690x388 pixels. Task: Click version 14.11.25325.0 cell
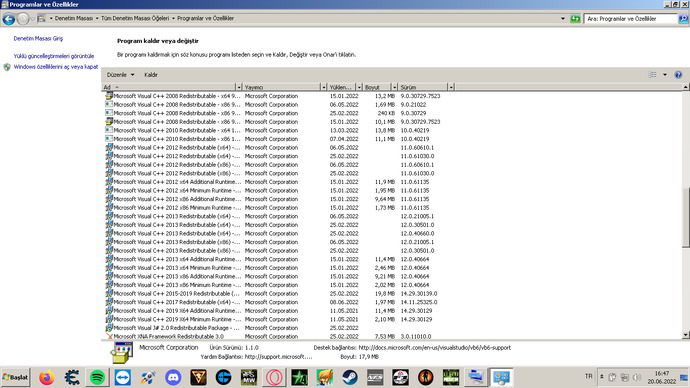[x=418, y=302]
